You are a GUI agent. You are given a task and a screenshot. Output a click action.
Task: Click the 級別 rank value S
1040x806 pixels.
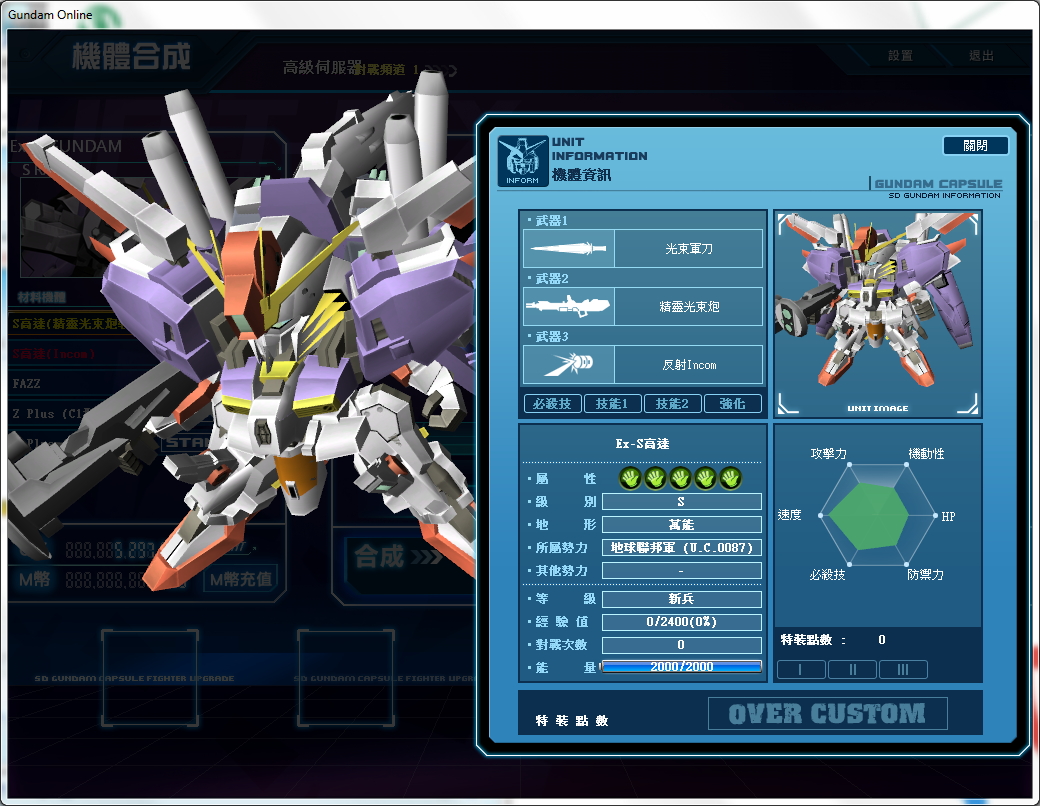coord(681,502)
